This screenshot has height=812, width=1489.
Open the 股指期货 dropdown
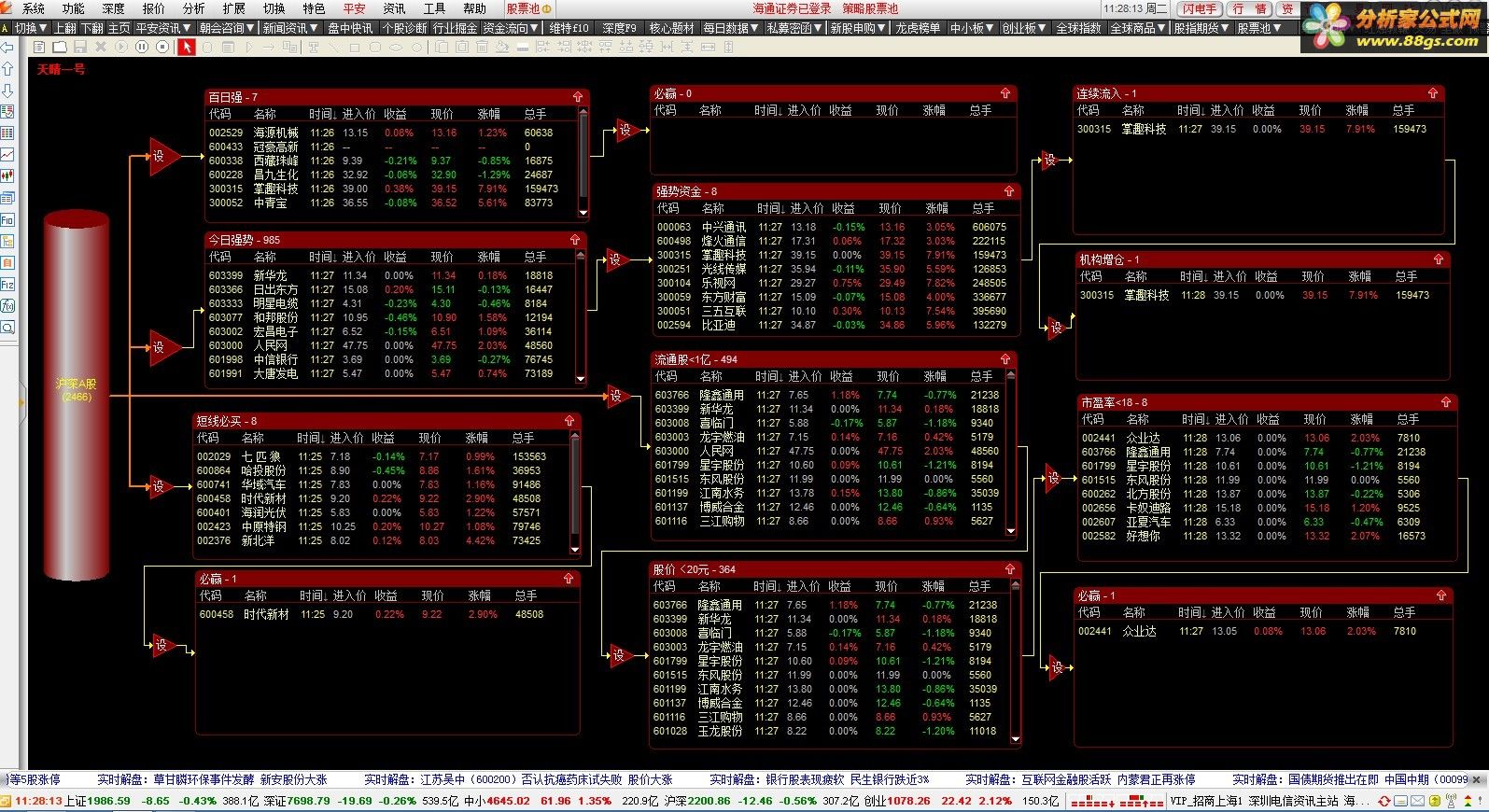click(1201, 28)
